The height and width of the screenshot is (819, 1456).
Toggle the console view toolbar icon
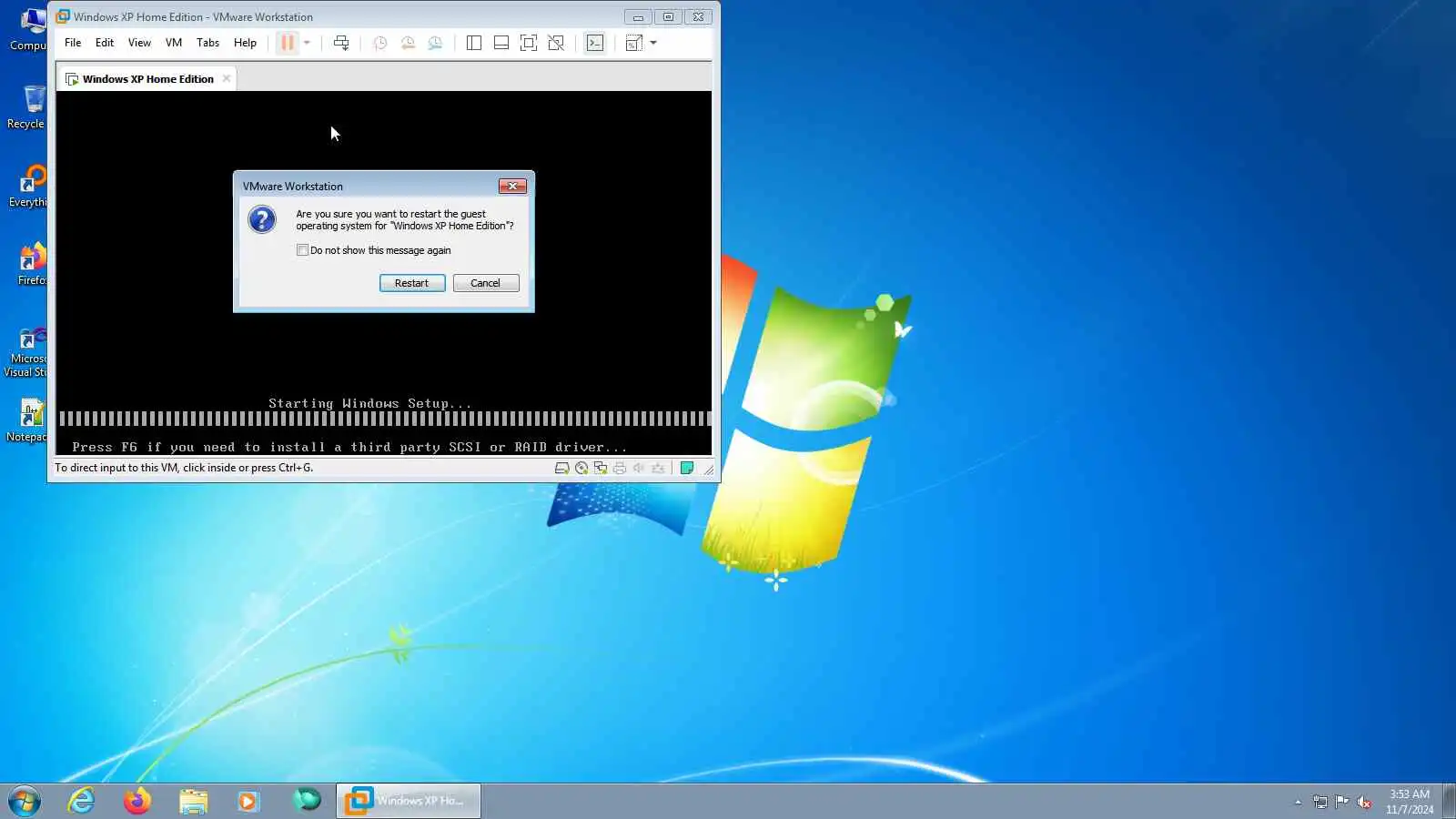tap(595, 43)
